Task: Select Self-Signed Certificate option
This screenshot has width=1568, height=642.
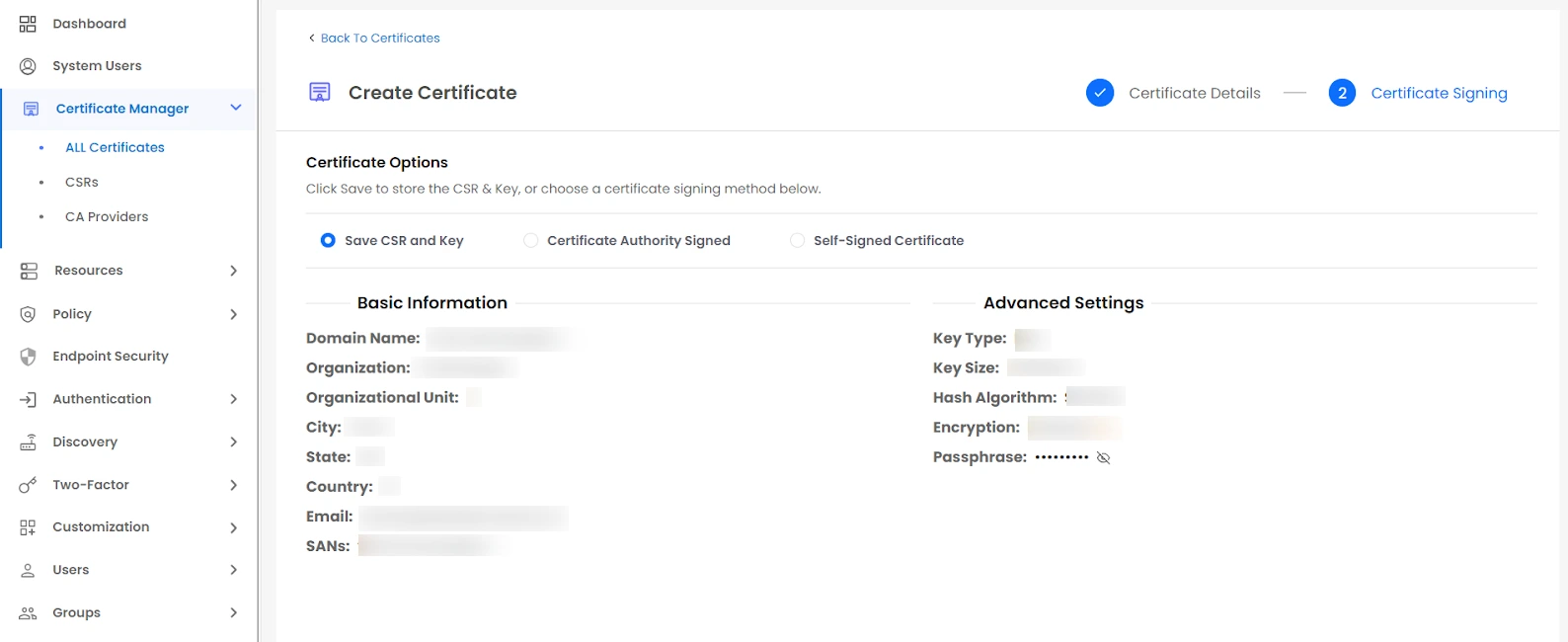Action: [x=797, y=240]
